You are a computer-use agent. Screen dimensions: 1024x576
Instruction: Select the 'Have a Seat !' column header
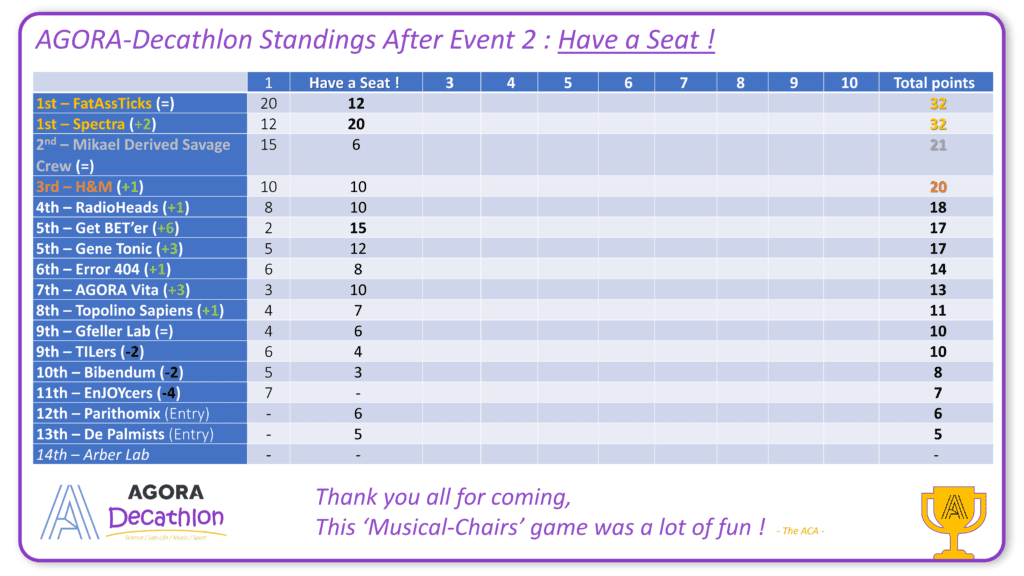click(x=356, y=82)
